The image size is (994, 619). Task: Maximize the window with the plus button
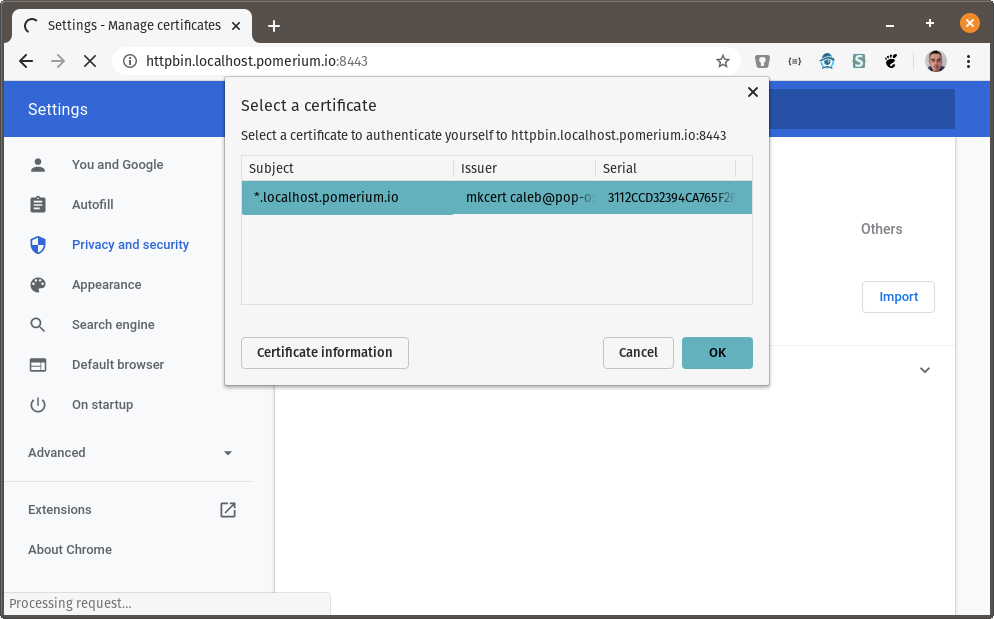pos(930,23)
